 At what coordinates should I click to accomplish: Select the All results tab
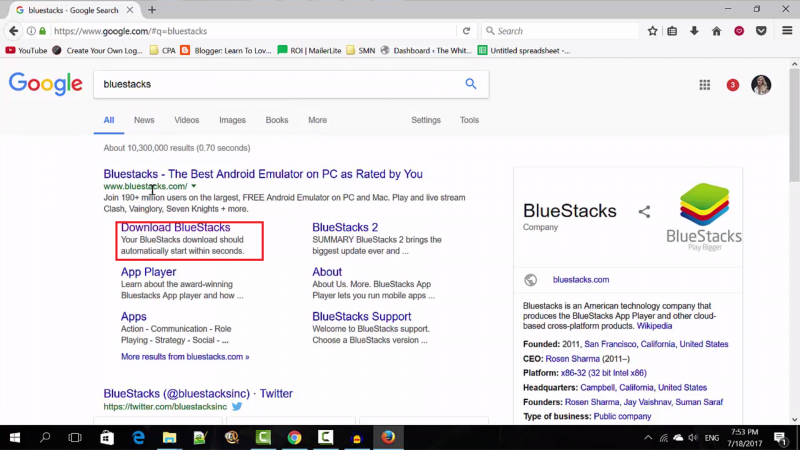pyautogui.click(x=109, y=120)
